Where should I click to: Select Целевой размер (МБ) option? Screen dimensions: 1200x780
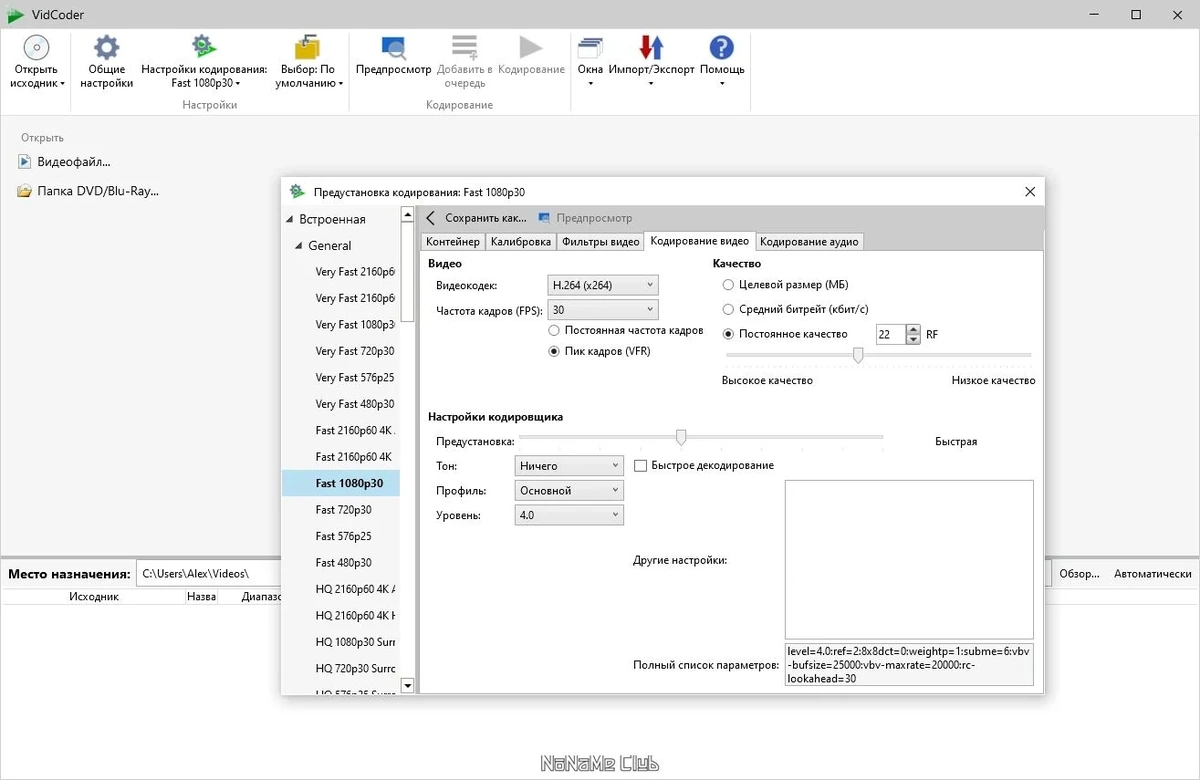(x=728, y=285)
